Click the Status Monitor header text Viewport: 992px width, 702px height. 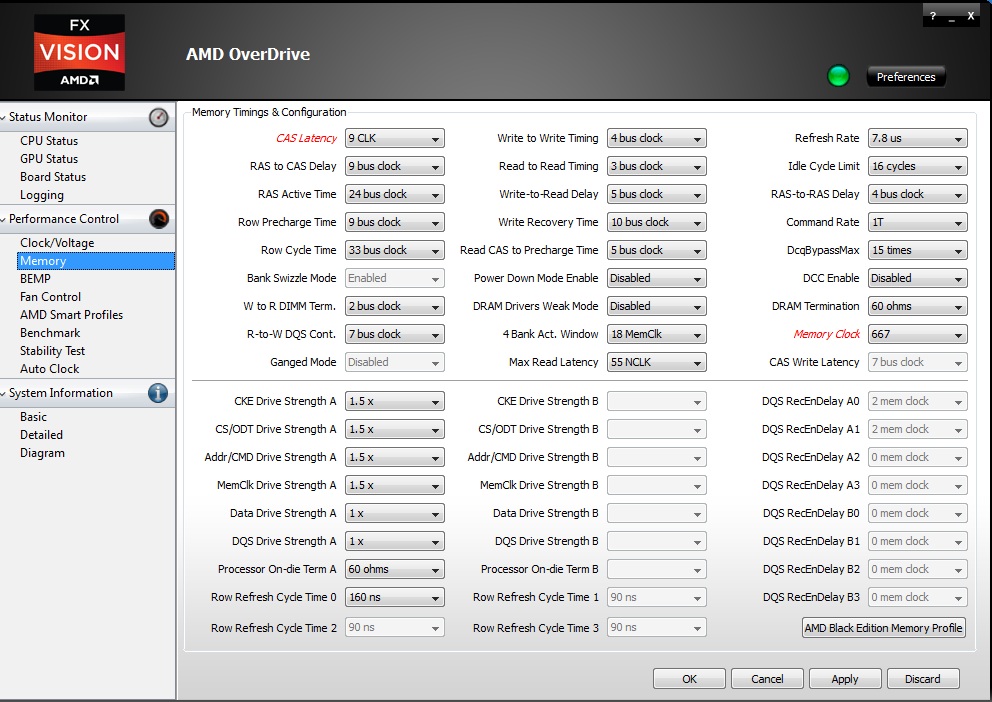(48, 117)
